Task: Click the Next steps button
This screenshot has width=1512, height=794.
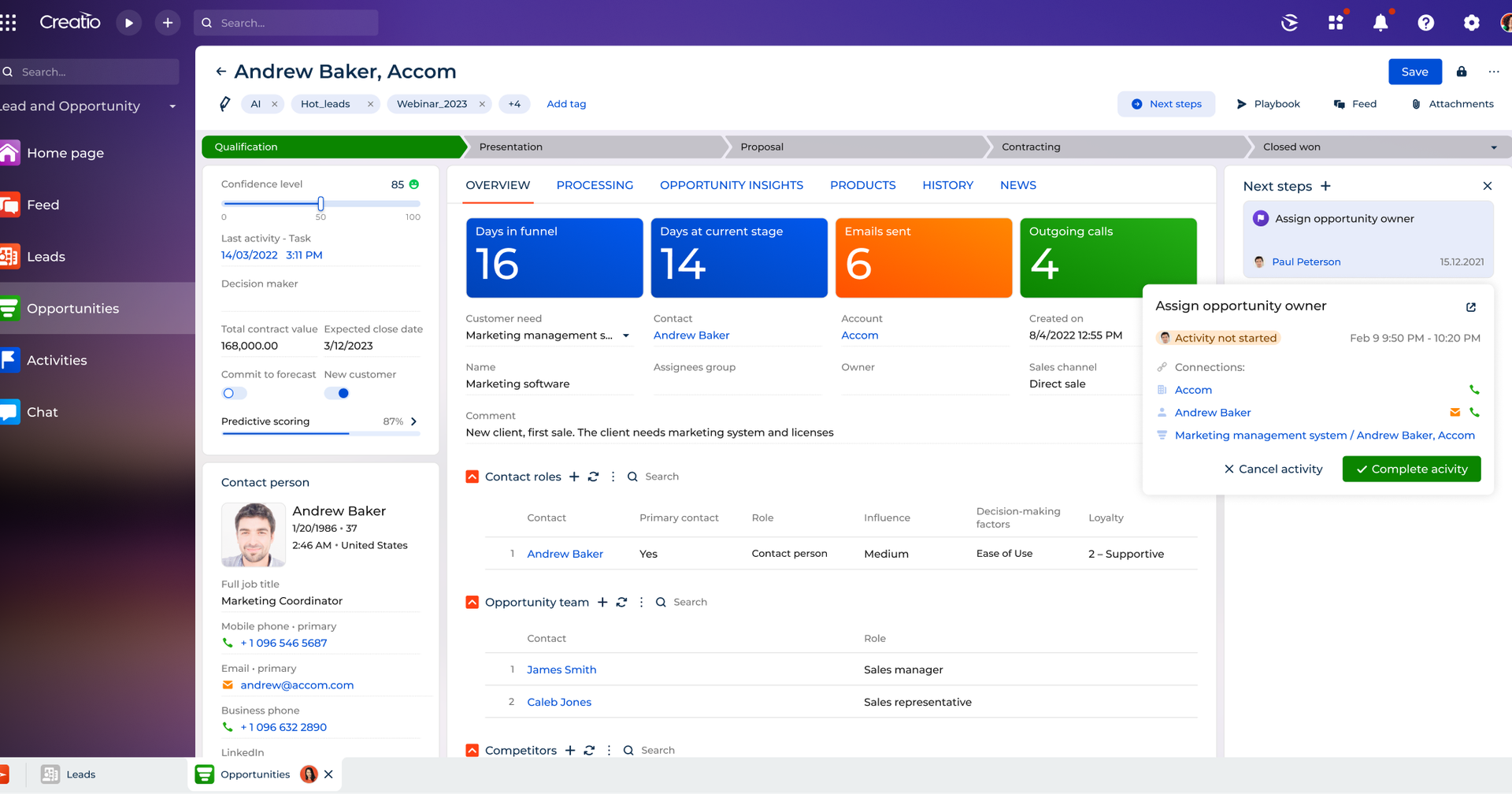Action: pos(1166,104)
